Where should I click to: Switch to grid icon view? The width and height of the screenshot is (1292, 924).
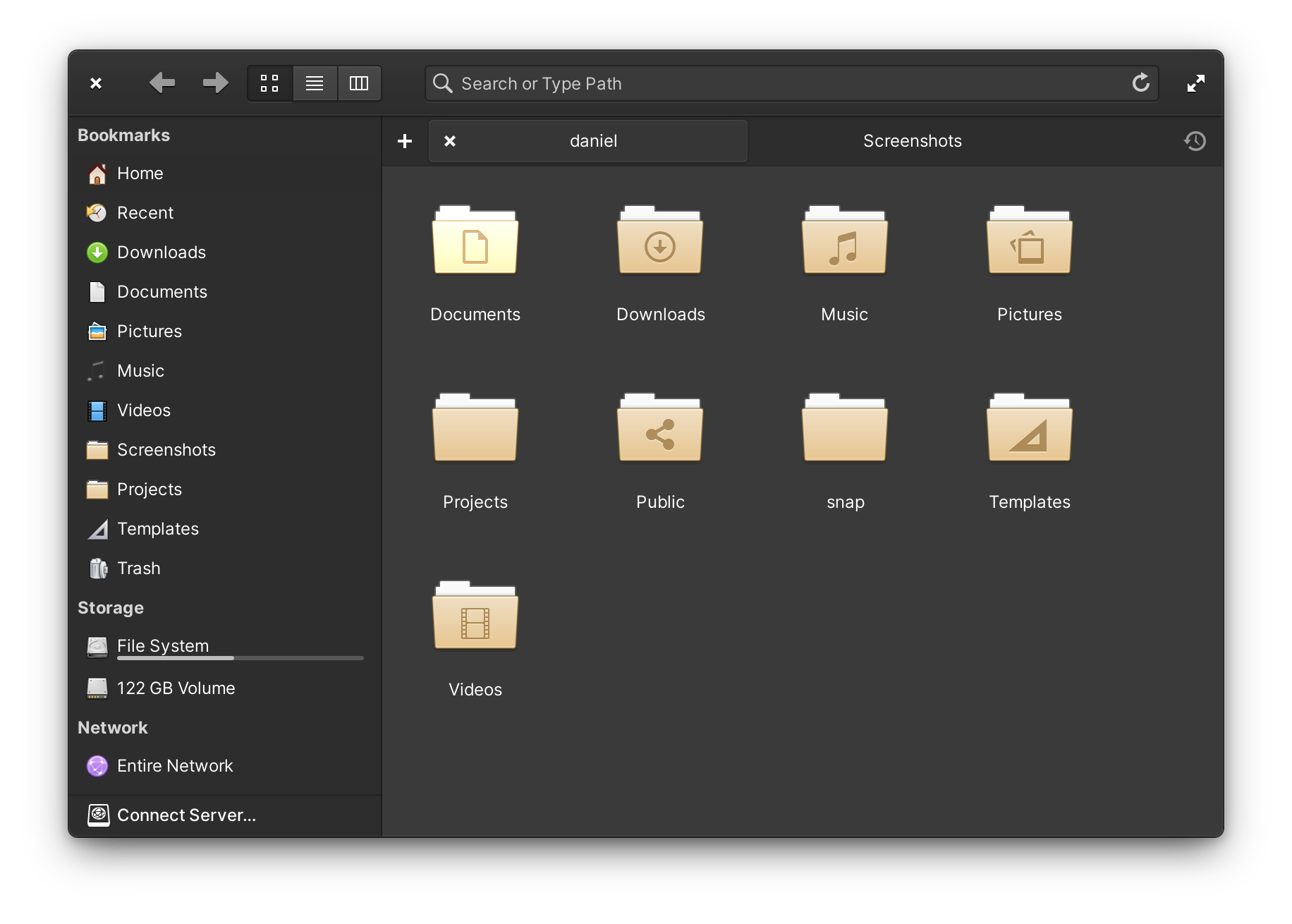tap(269, 83)
